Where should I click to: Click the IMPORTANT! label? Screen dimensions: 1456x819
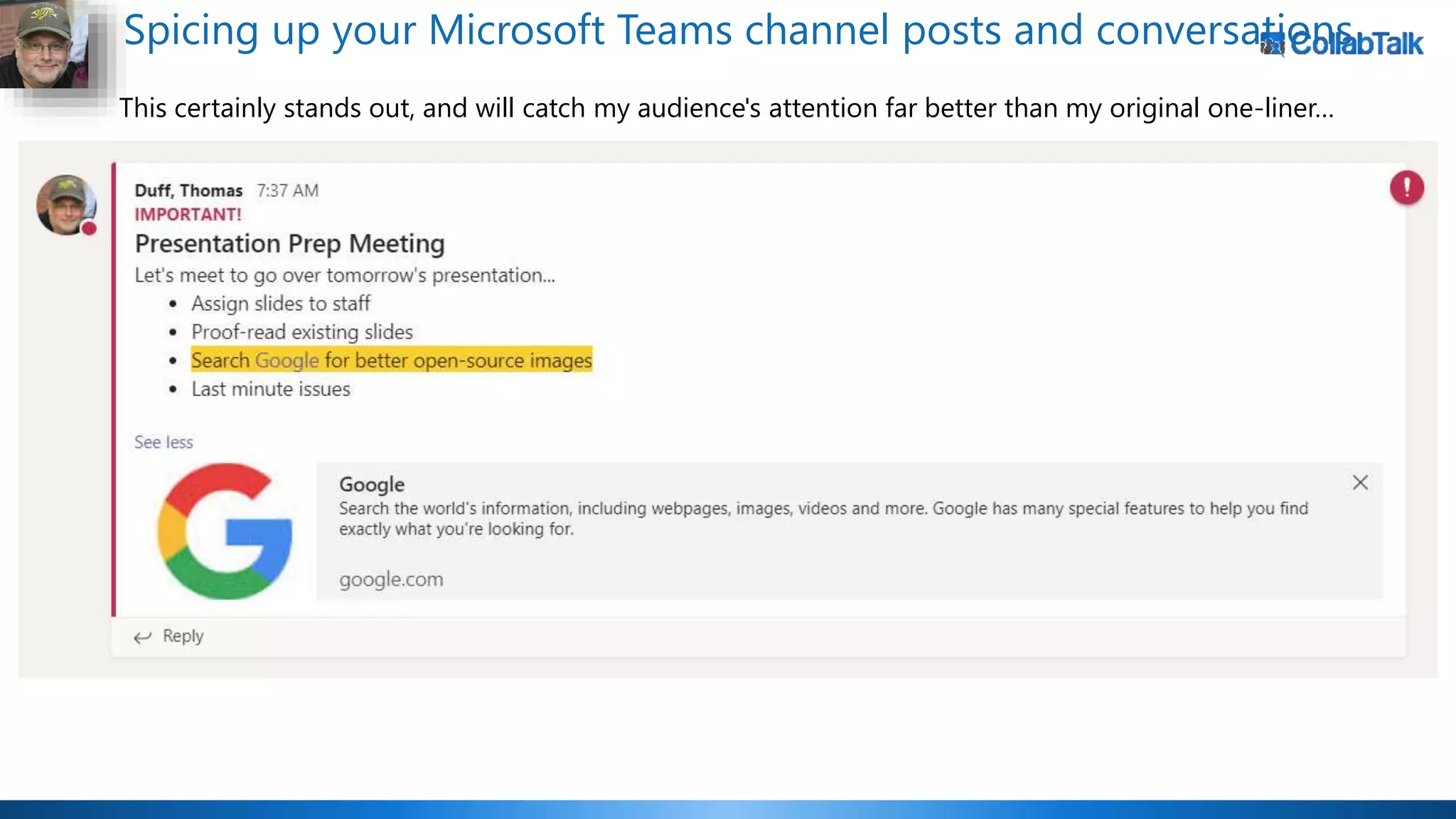click(188, 215)
